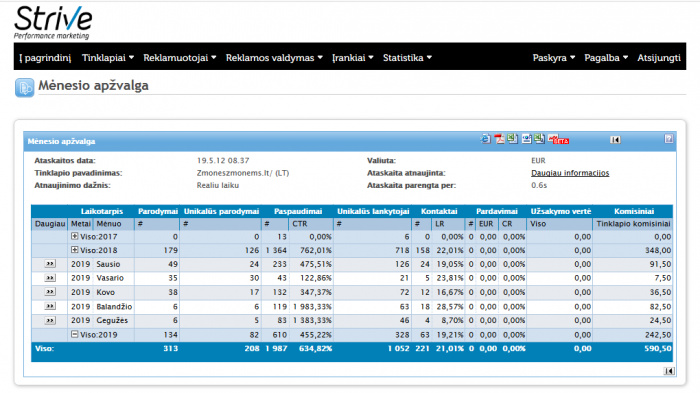Screen dimensions: 700x393
Task: Open help question mark icon in report header
Action: (x=668, y=139)
